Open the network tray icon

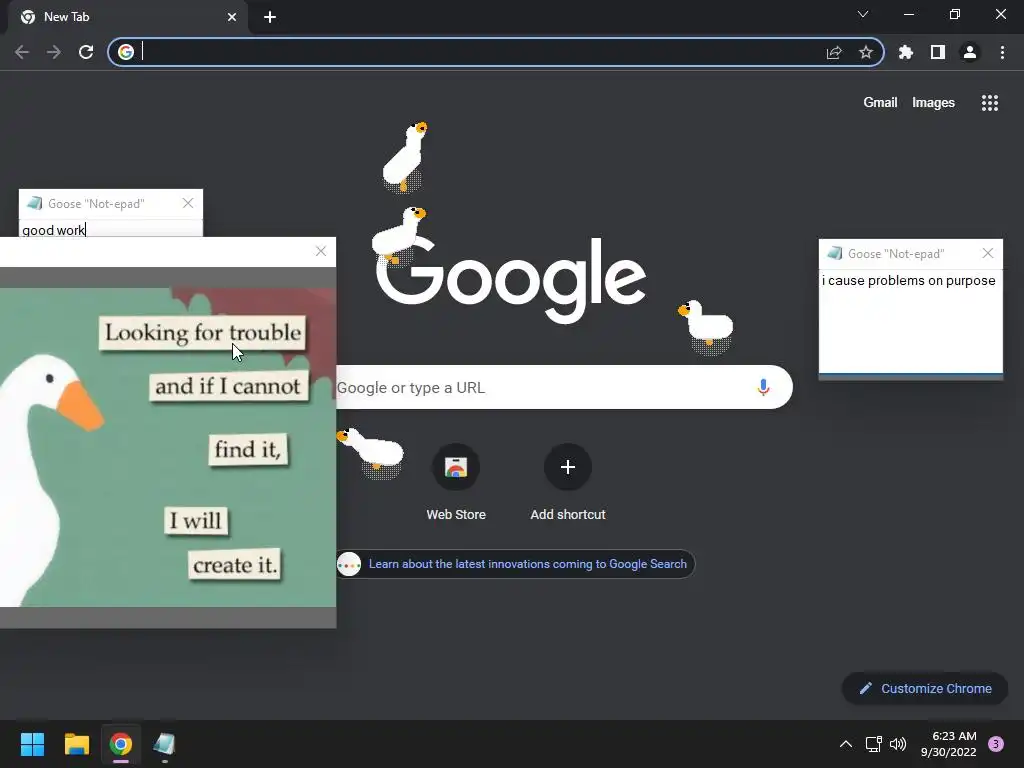coord(873,744)
